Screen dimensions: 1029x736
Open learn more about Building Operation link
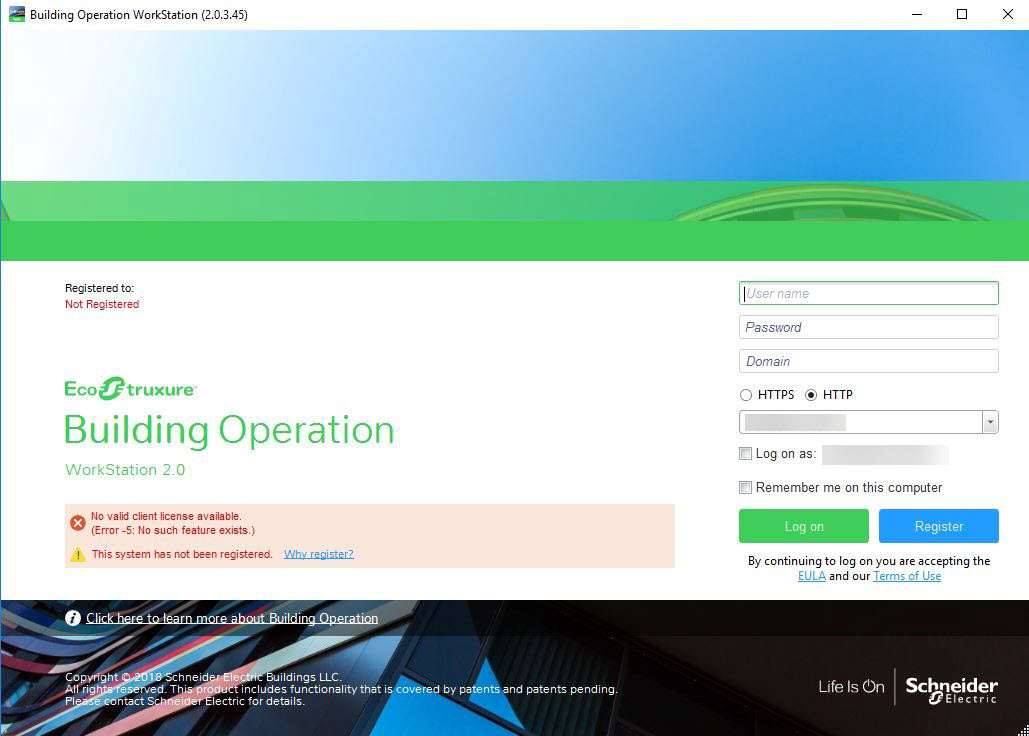(x=232, y=618)
